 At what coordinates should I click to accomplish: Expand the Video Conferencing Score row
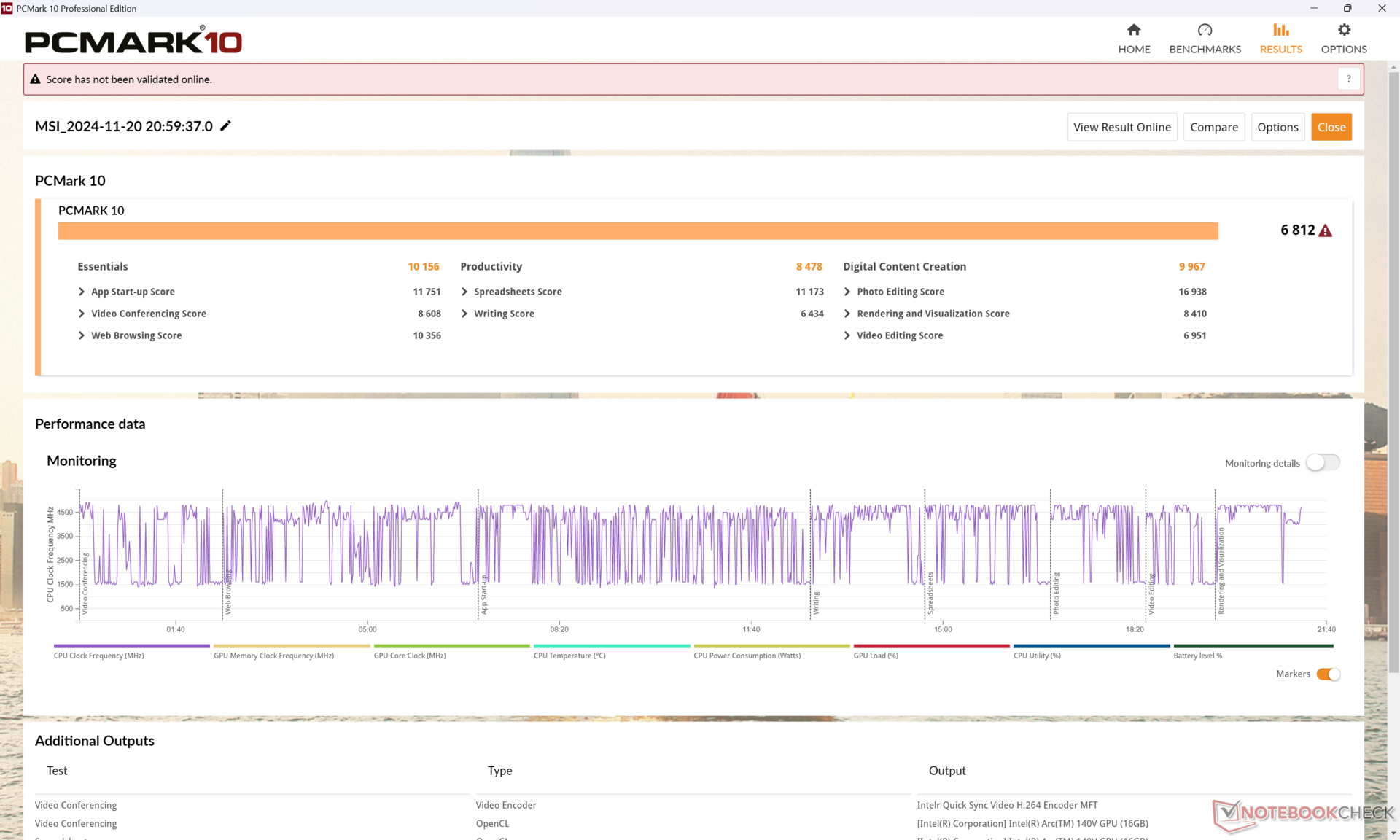[x=82, y=314]
